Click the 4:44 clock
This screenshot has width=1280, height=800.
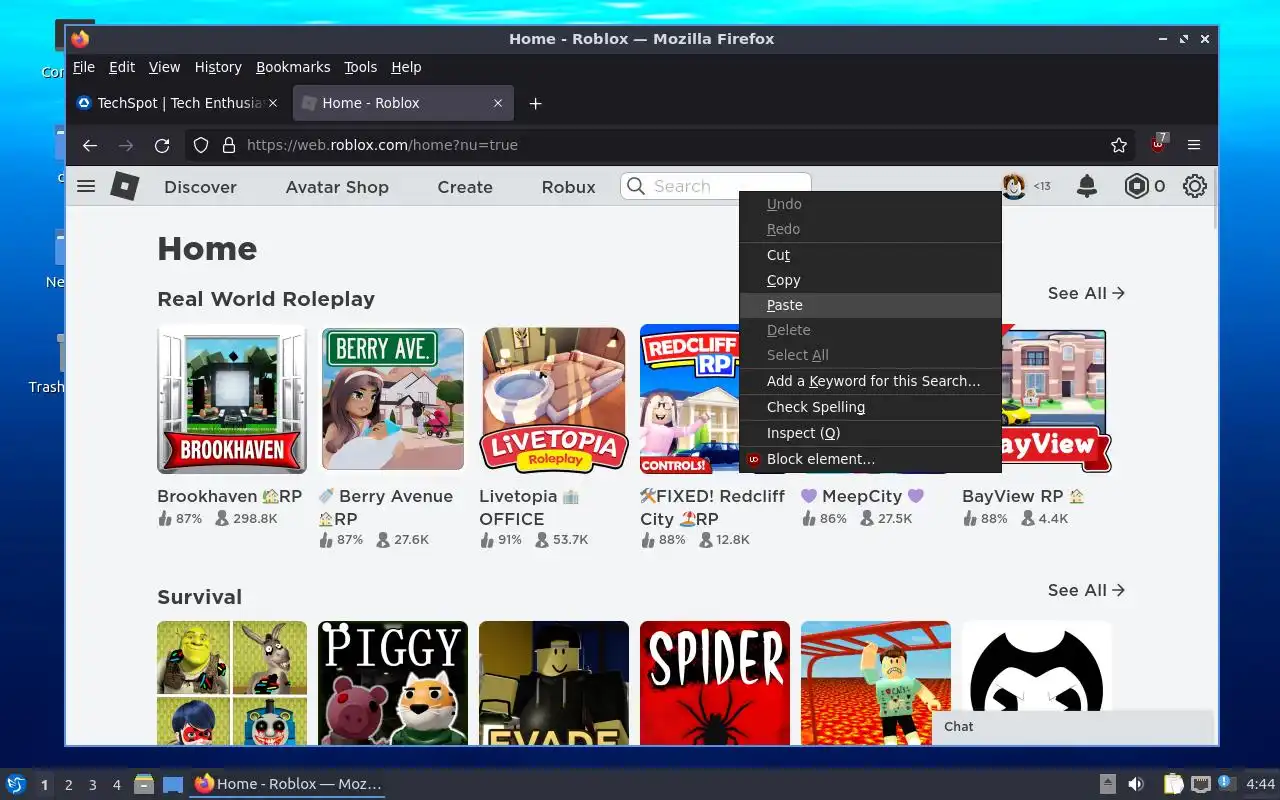pos(1260,784)
